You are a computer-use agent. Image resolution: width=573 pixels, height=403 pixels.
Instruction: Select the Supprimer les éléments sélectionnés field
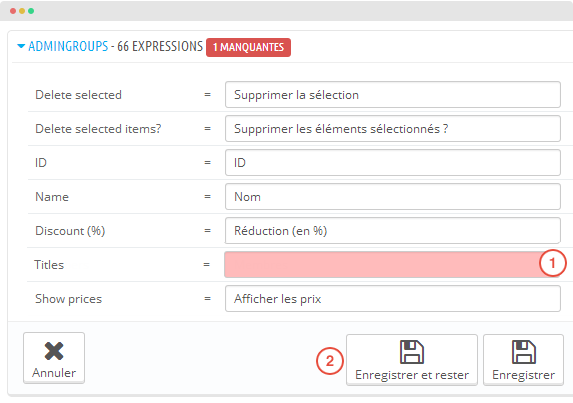coord(393,129)
